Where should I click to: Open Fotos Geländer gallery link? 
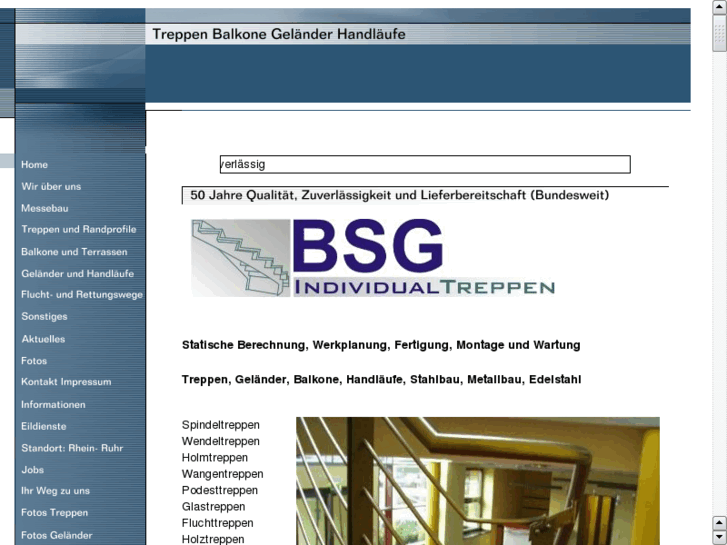57,535
